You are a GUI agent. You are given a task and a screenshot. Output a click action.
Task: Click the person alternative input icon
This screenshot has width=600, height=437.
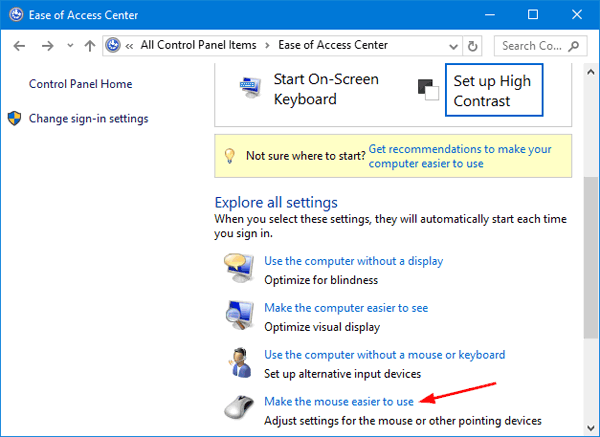pos(239,363)
